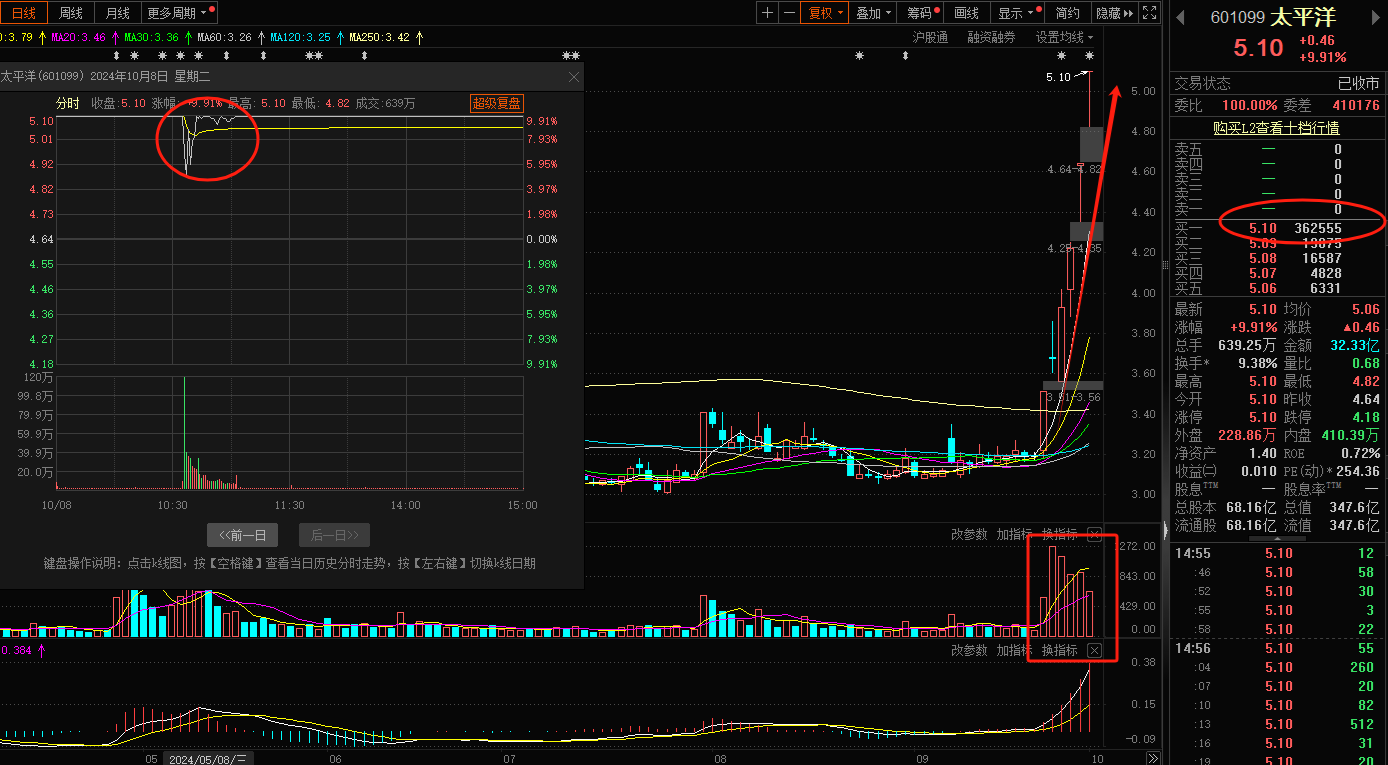Image resolution: width=1388 pixels, height=765 pixels.
Task: Click 改参数 on MACD indicator panel
Action: click(x=969, y=650)
